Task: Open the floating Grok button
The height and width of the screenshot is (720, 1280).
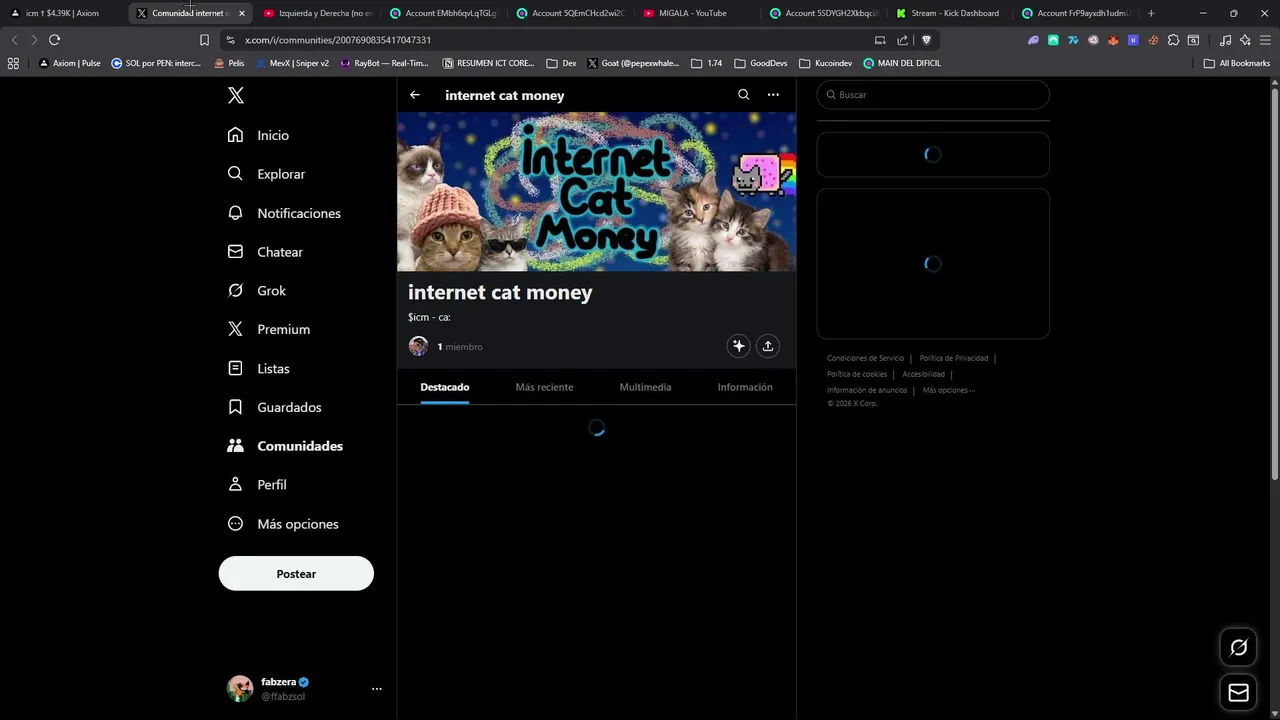Action: coord(1238,648)
